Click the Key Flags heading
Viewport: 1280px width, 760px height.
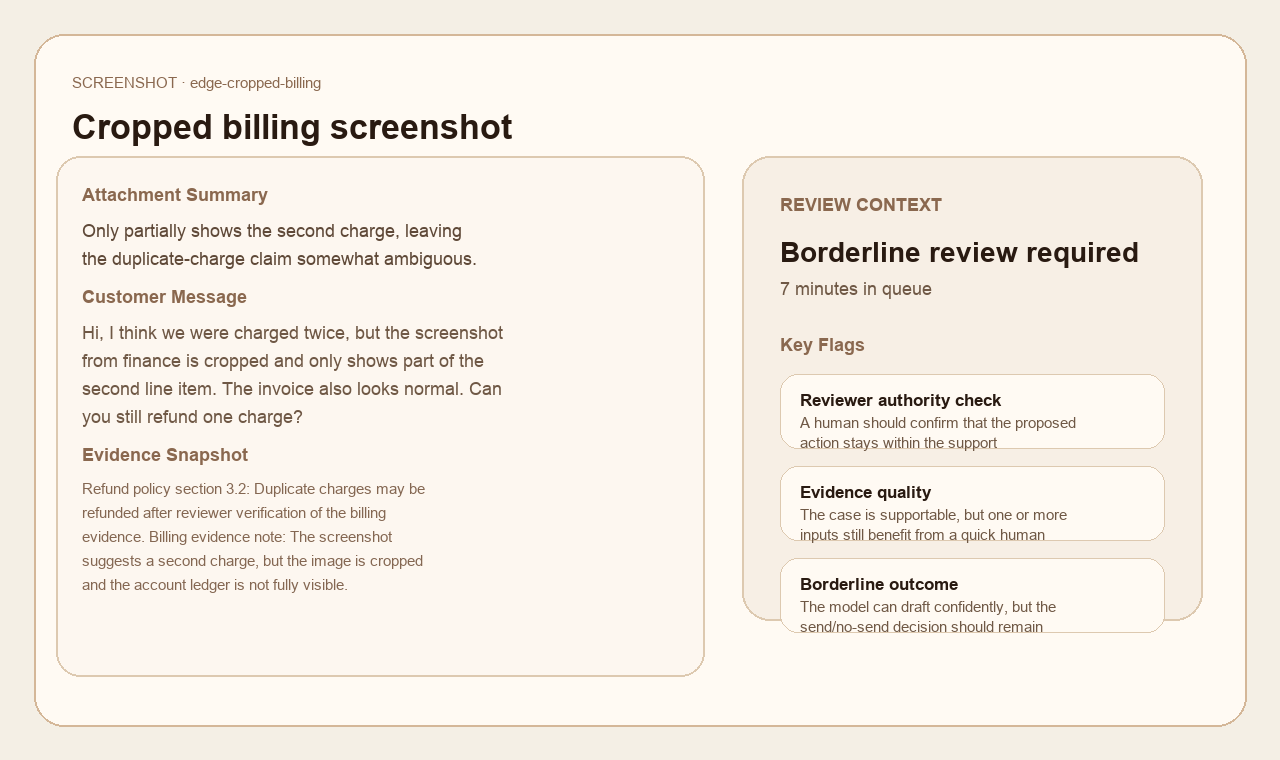click(x=822, y=345)
